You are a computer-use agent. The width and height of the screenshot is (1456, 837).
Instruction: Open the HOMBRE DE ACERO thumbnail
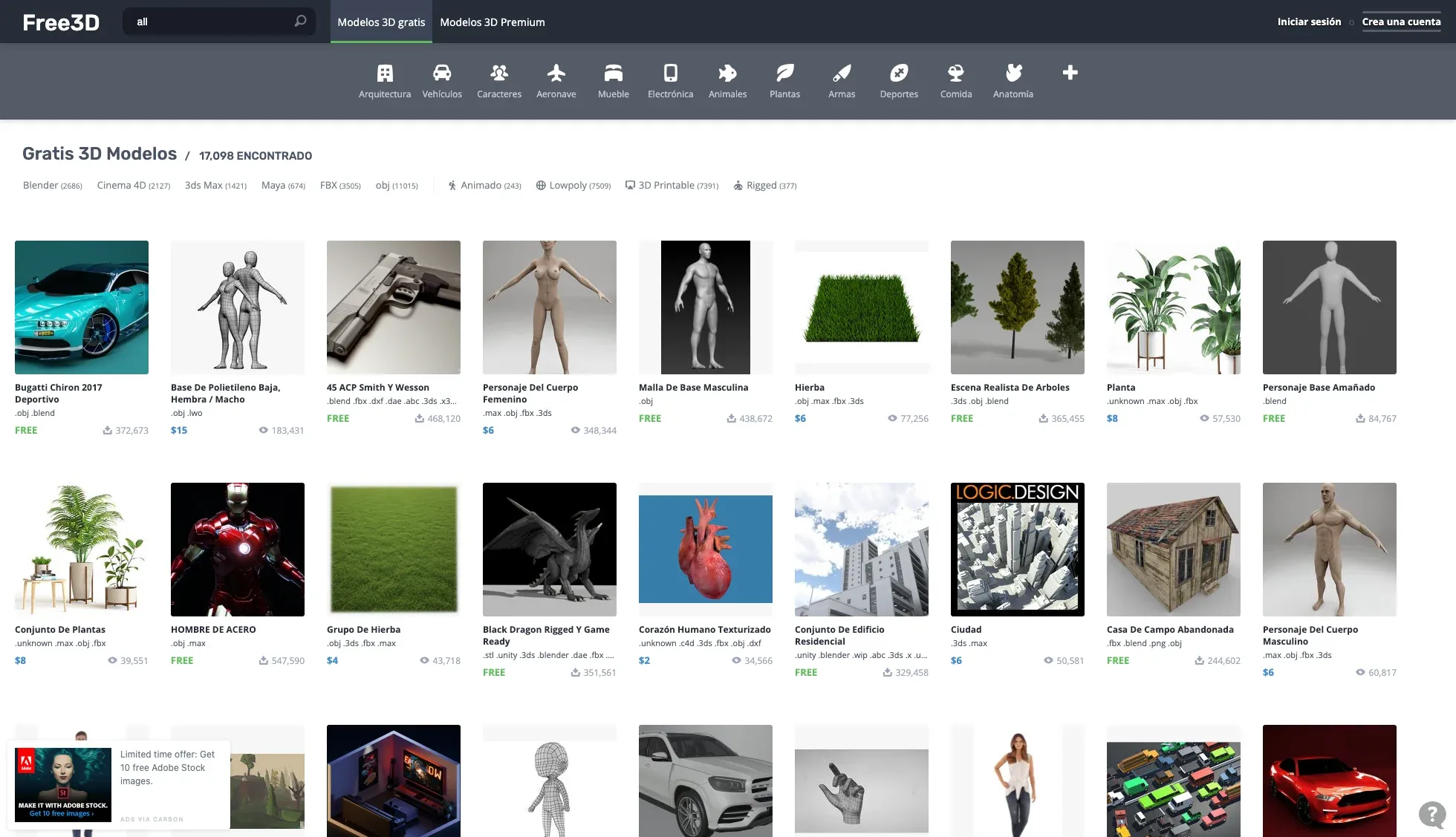(x=238, y=550)
